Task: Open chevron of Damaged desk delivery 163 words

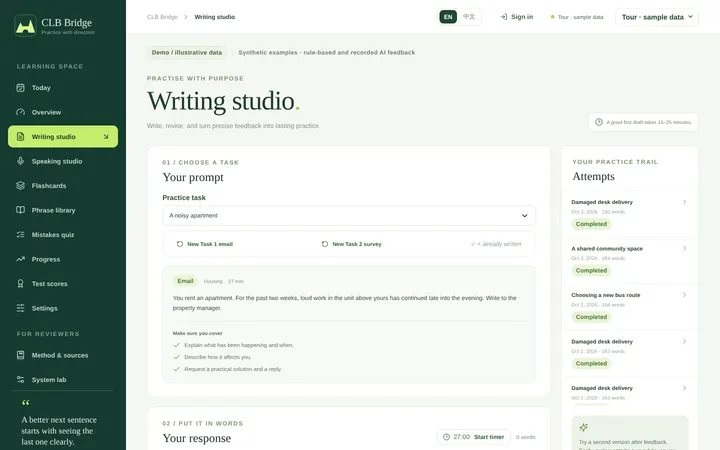Action: coord(684,388)
